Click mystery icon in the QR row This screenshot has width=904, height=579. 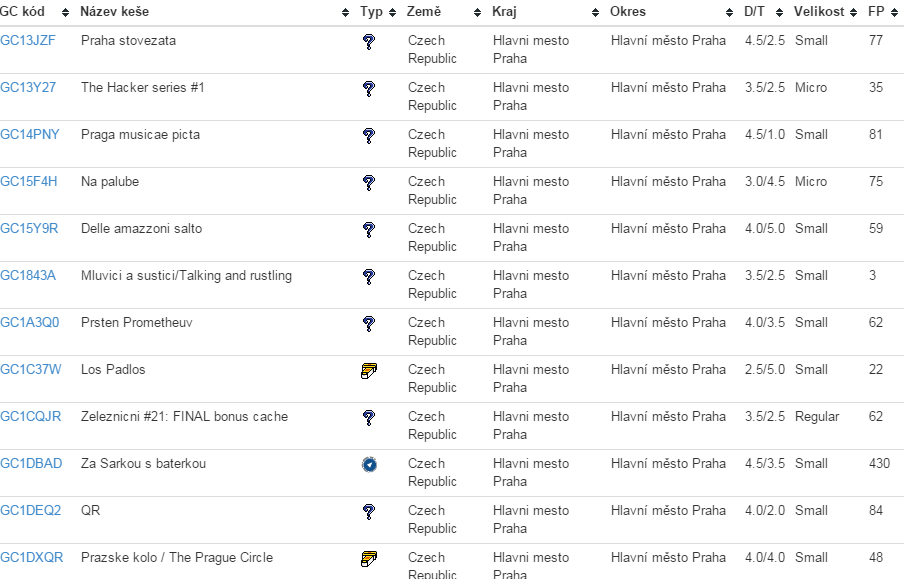pyautogui.click(x=369, y=512)
